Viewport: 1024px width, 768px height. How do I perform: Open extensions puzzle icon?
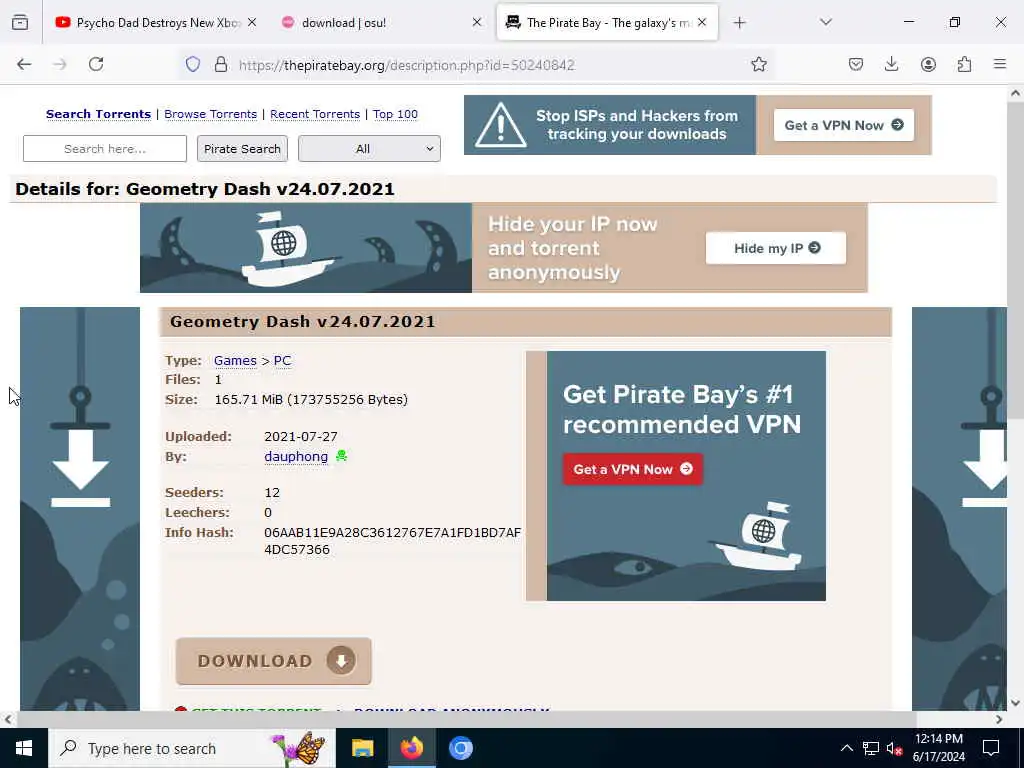click(964, 64)
